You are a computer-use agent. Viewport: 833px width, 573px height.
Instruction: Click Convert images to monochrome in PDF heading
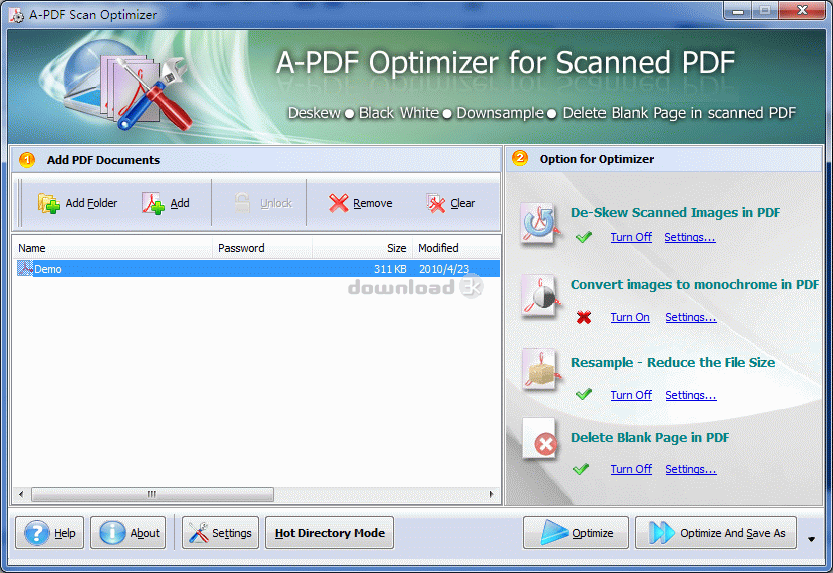point(695,285)
